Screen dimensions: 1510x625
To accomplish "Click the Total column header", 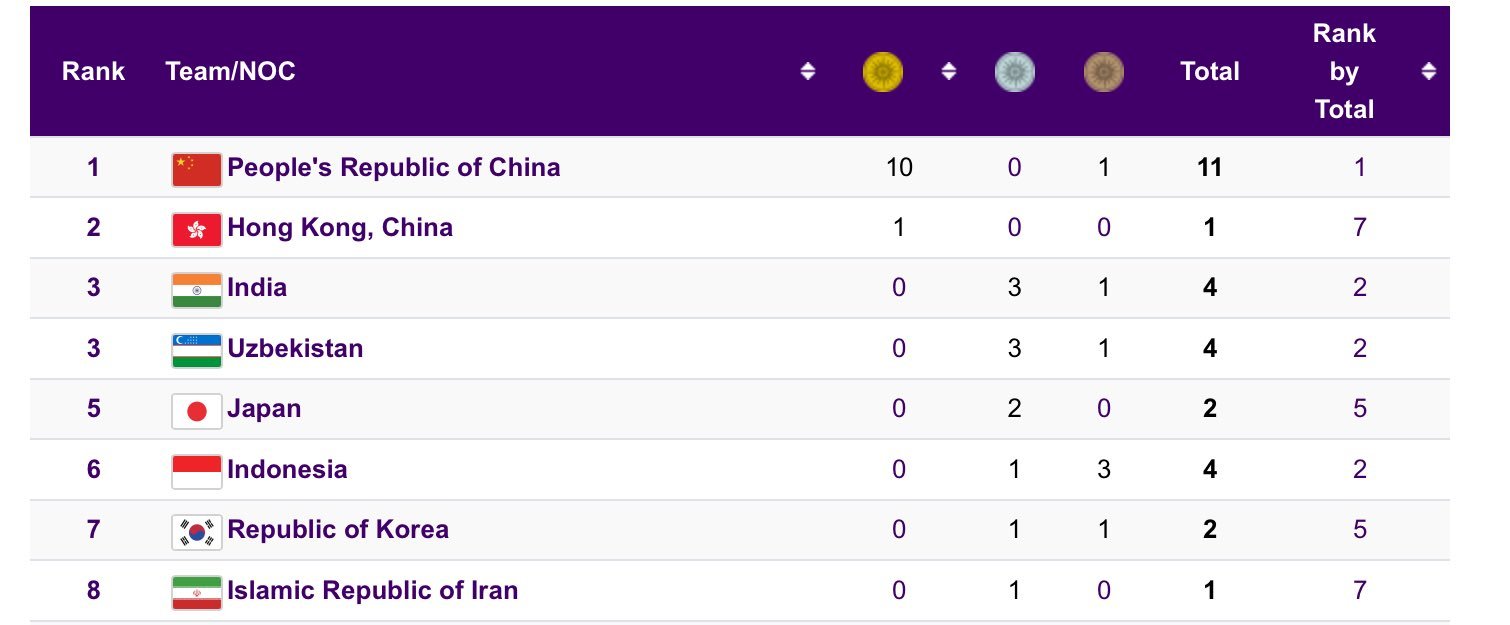I will [1209, 72].
